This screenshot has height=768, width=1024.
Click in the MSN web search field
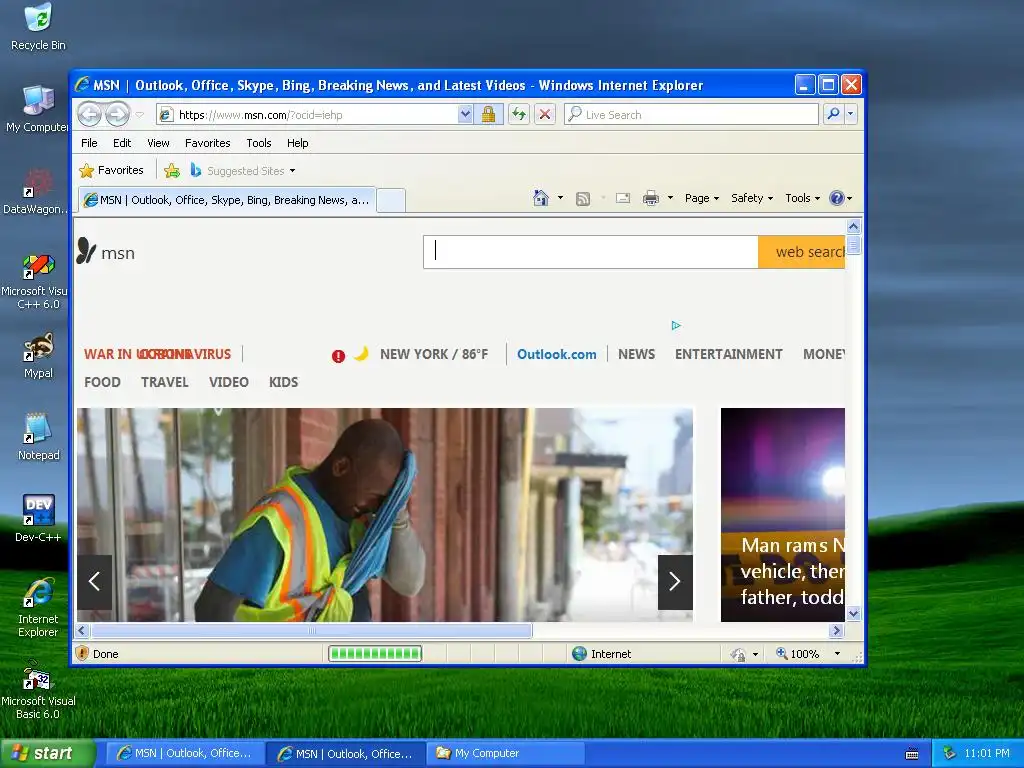(x=591, y=252)
